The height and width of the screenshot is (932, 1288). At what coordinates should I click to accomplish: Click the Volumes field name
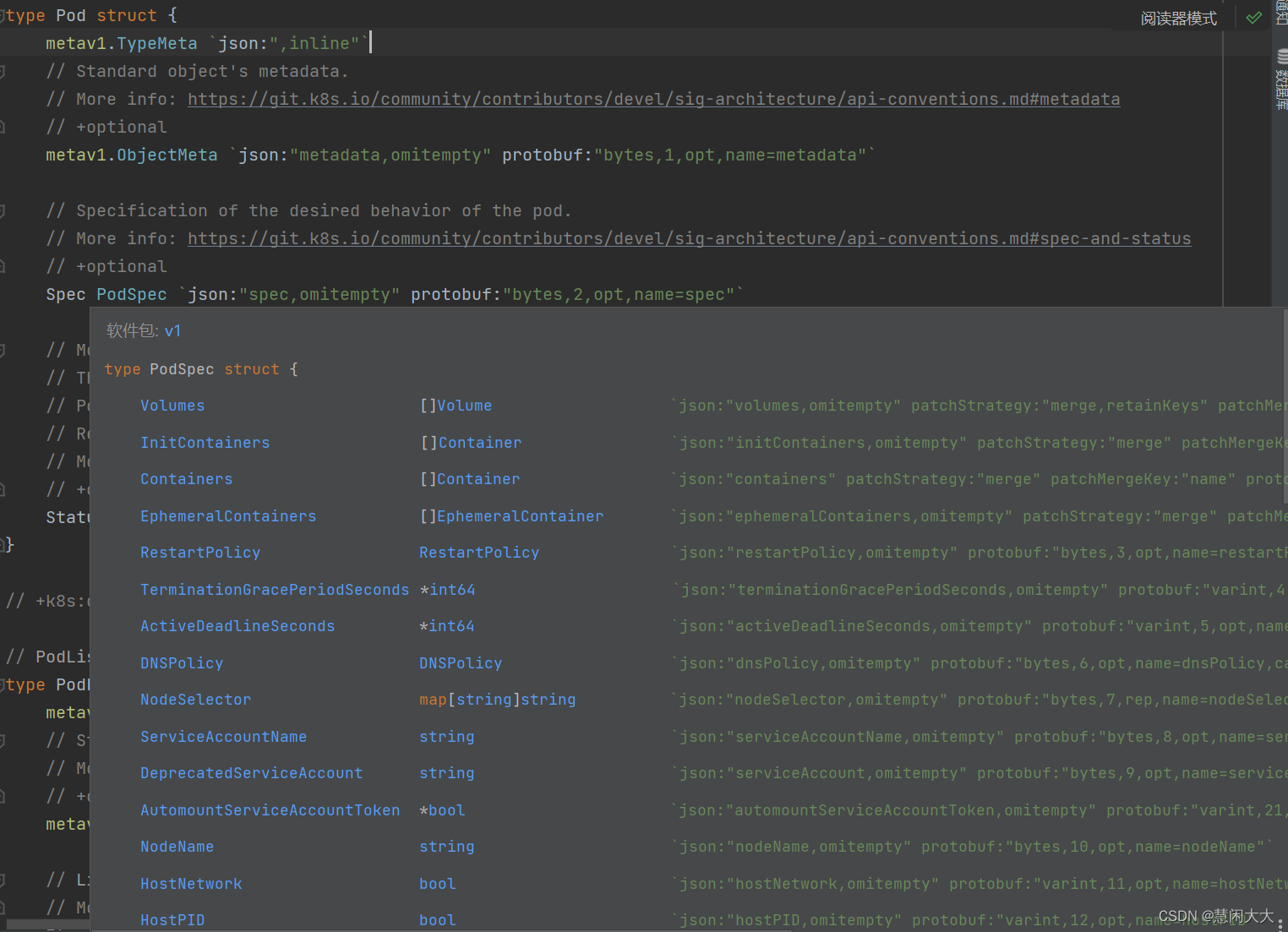(x=172, y=406)
